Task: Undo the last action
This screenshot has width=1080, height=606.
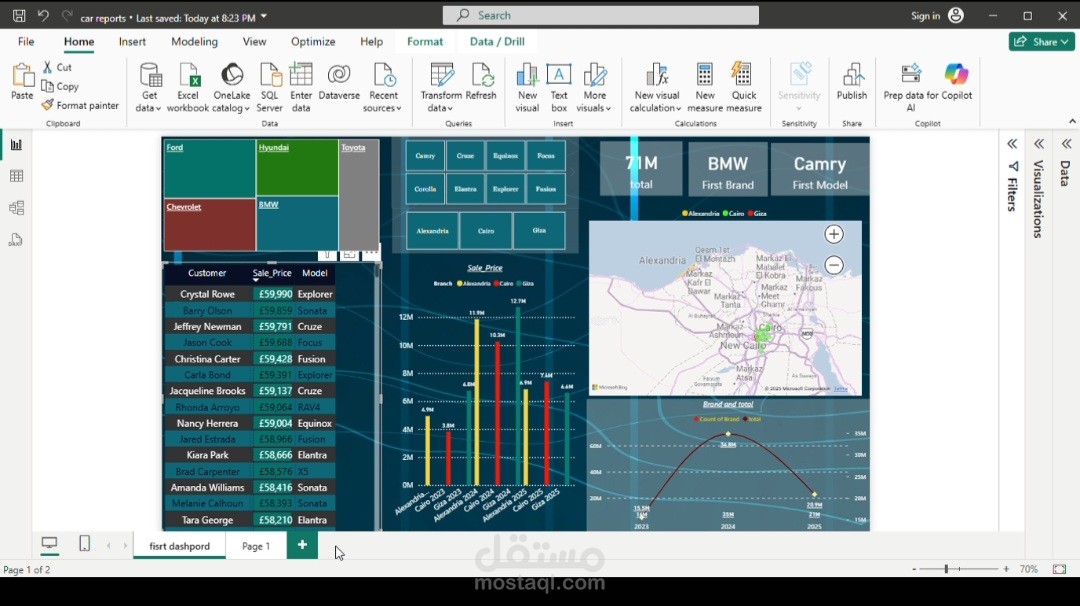Action: tap(43, 15)
